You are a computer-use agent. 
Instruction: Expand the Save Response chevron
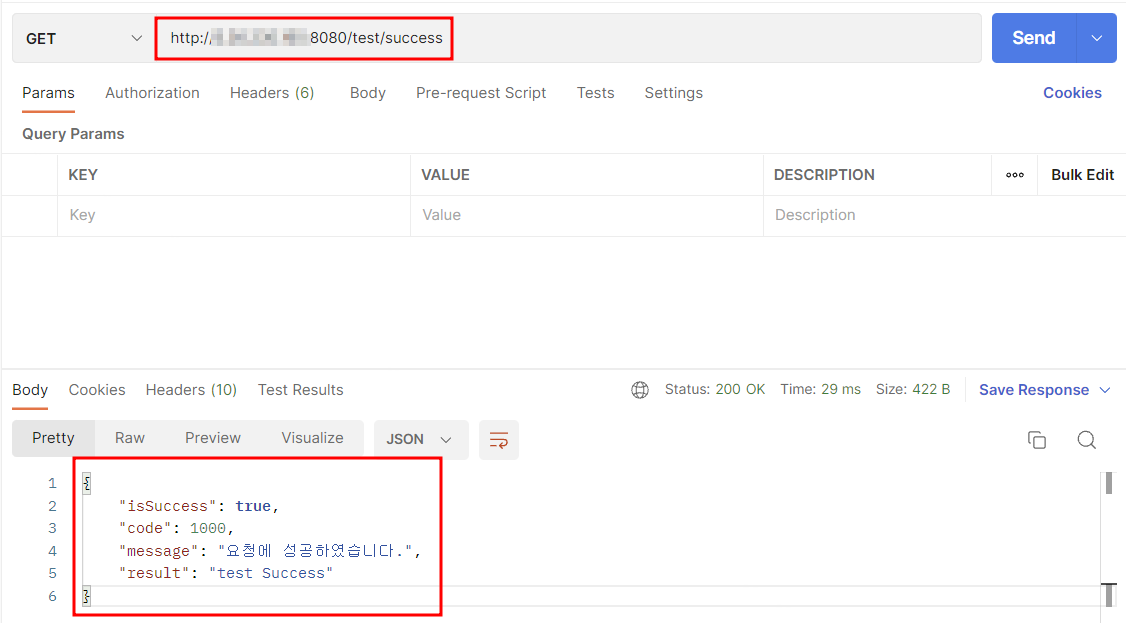(x=1105, y=390)
